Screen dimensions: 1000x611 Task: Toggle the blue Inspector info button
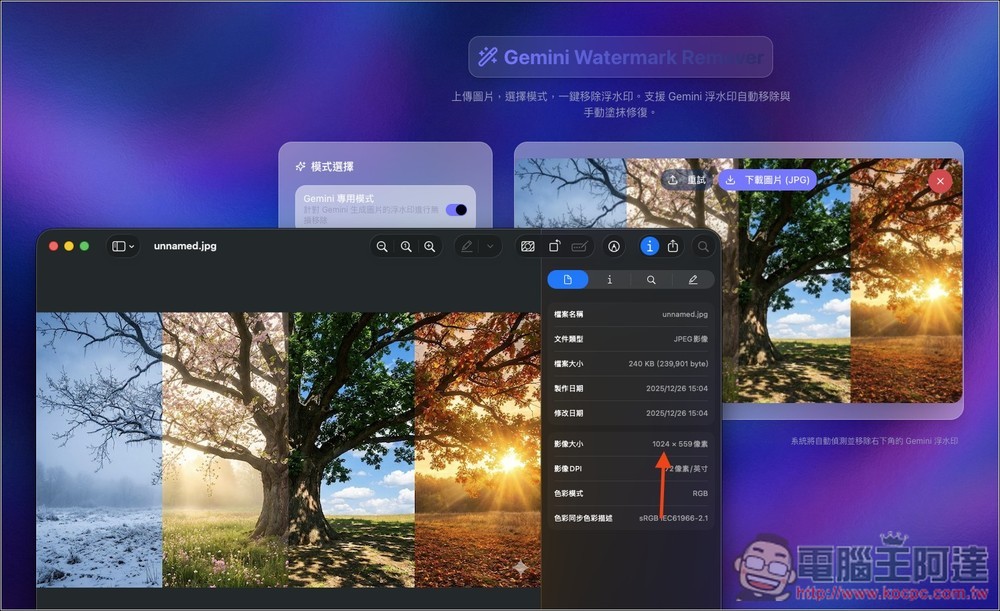[649, 246]
